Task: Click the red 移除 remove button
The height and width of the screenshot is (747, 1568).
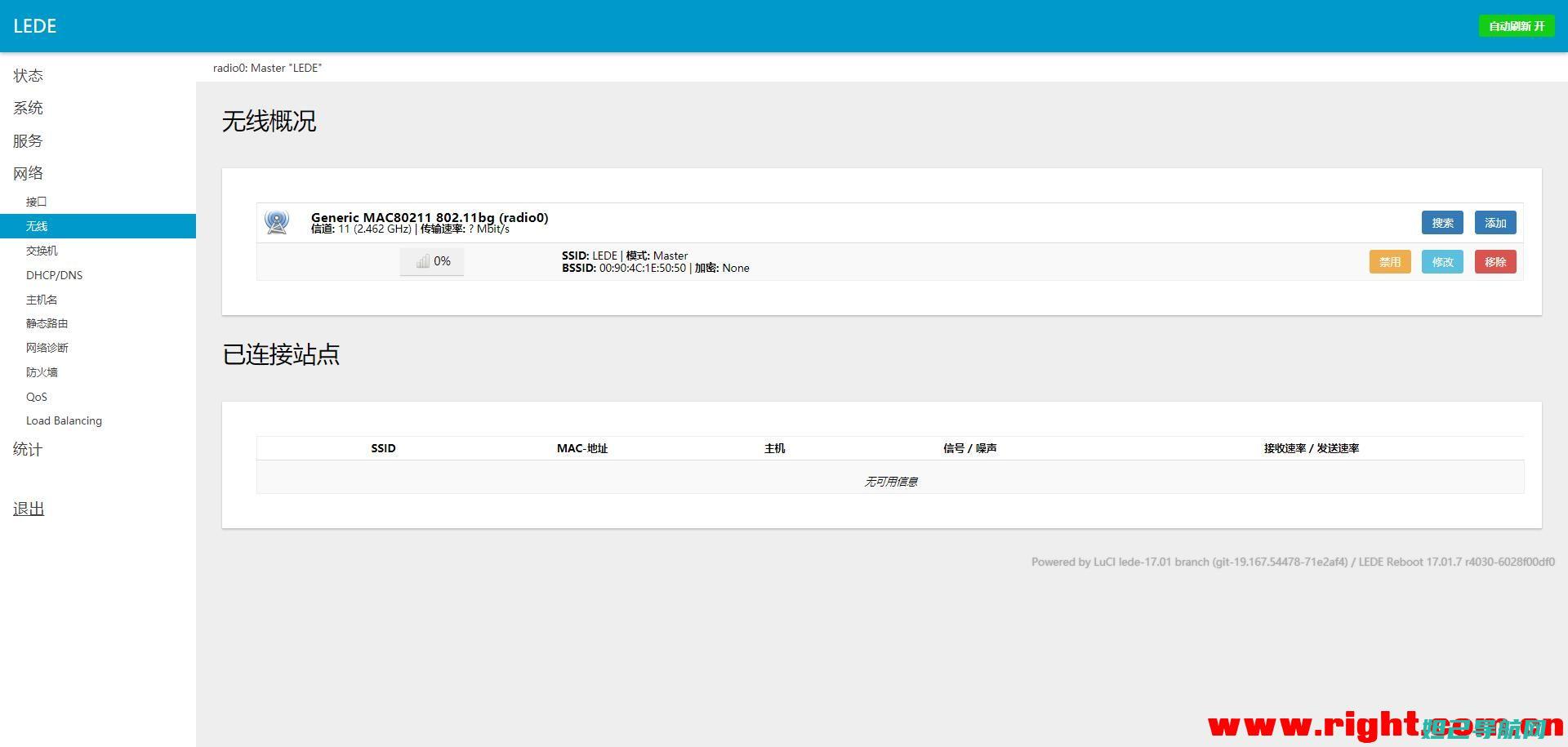Action: coord(1495,262)
